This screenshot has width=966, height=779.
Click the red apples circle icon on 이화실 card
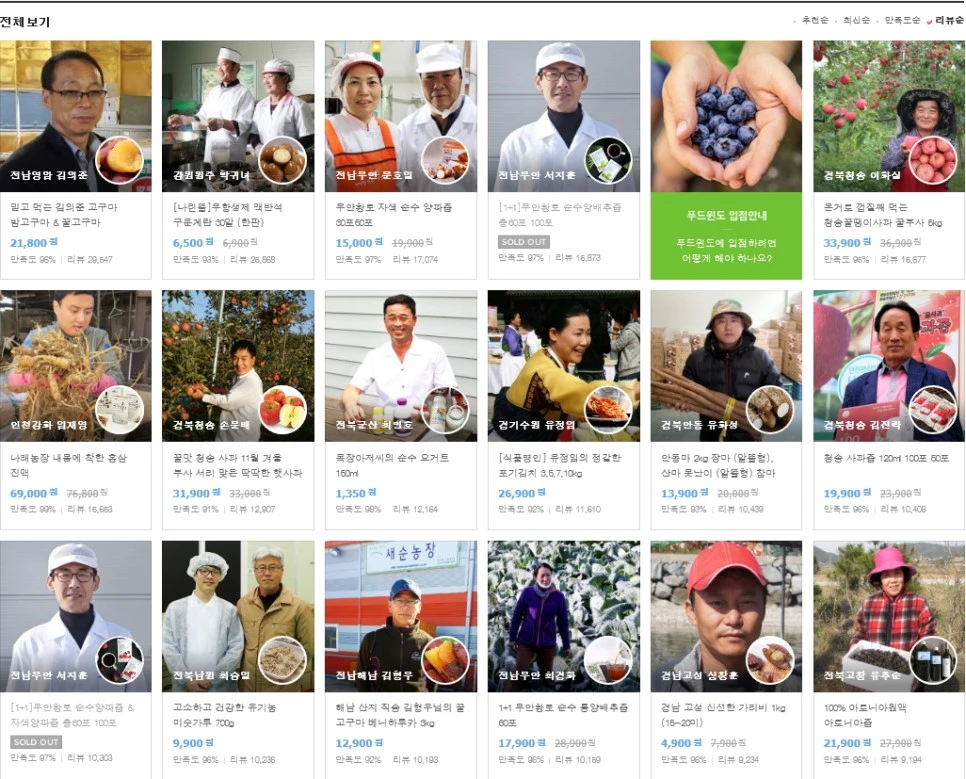click(934, 160)
